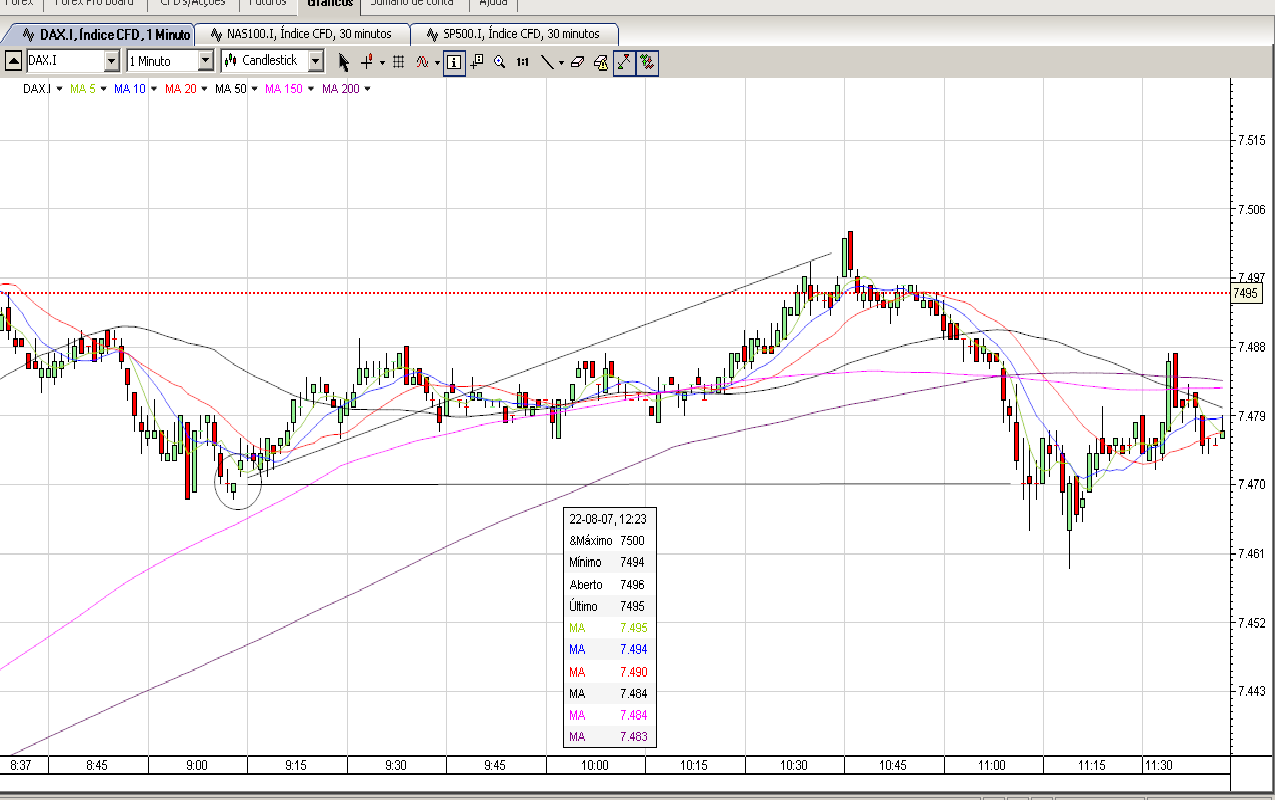Click the 7.443 price axis label
1280x800 pixels.
pos(1253,691)
